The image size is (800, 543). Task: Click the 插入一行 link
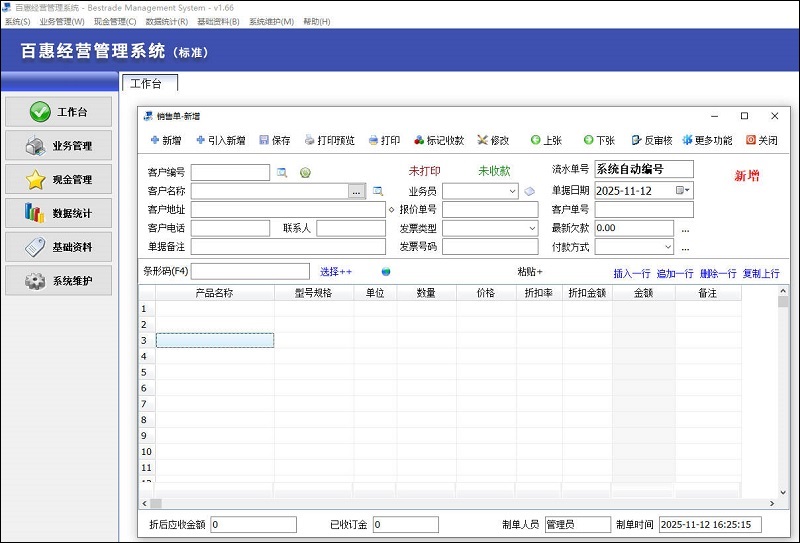632,274
